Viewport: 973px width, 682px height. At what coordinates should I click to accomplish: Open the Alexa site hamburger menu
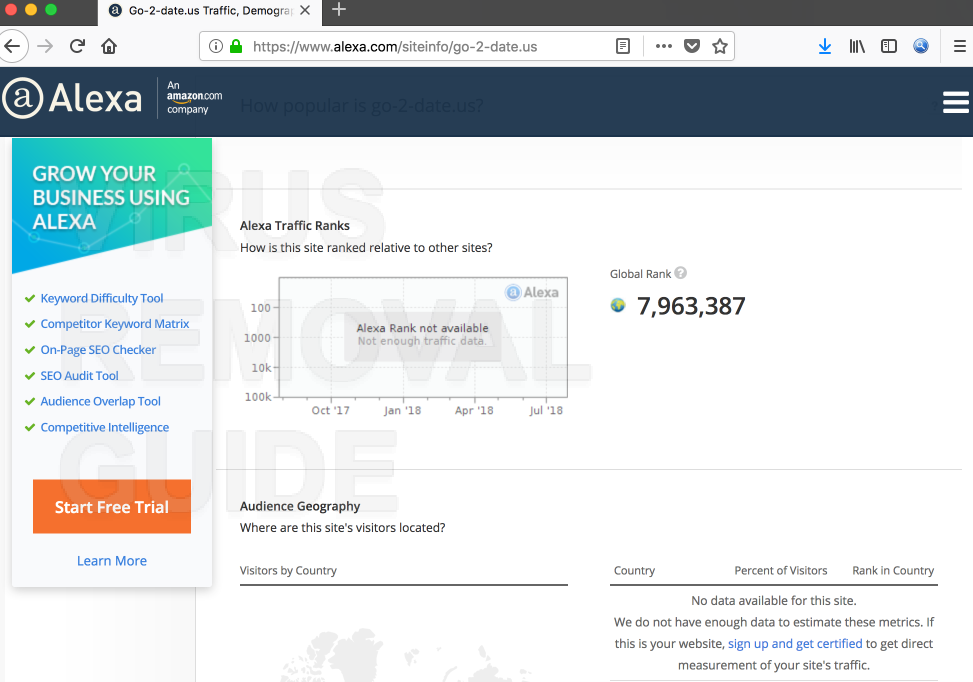(x=956, y=102)
